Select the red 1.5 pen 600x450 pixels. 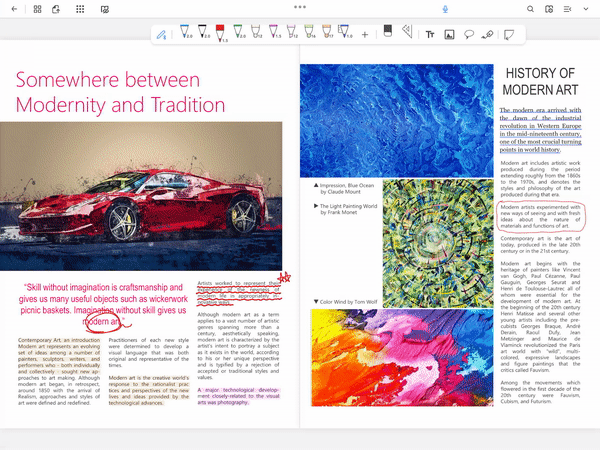tap(221, 33)
